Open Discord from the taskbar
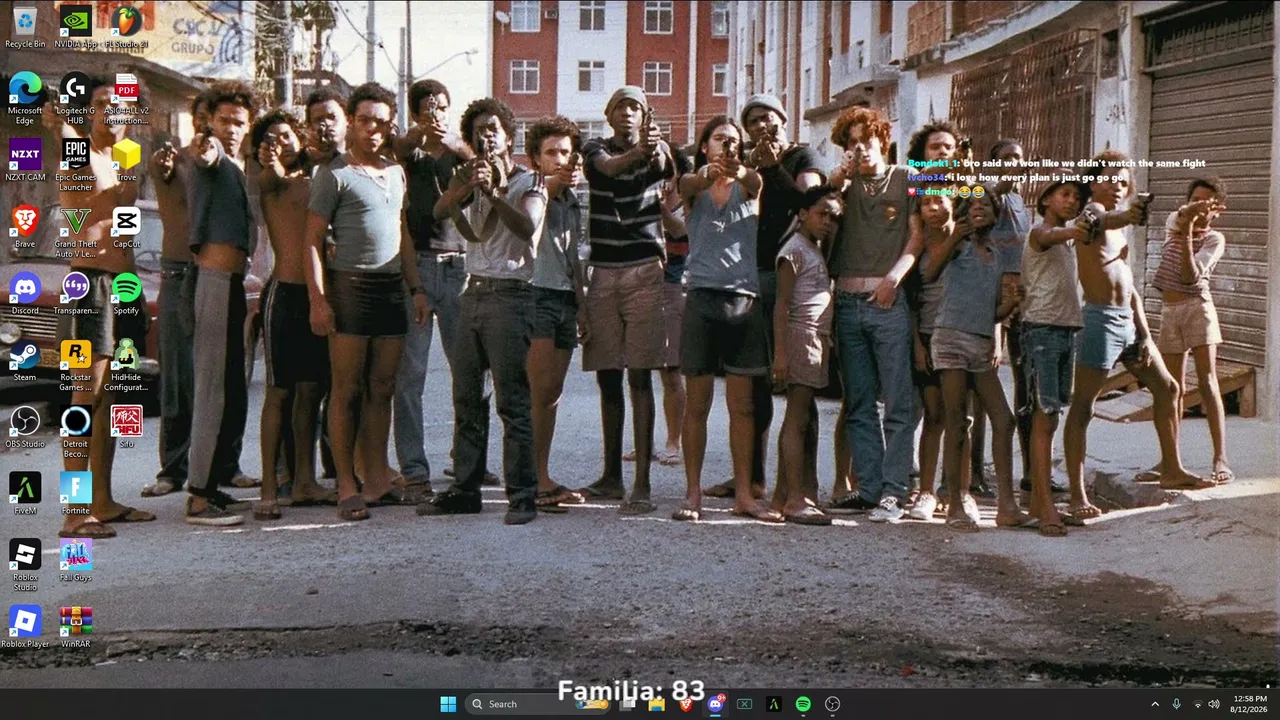Viewport: 1280px width, 720px height. click(x=715, y=704)
